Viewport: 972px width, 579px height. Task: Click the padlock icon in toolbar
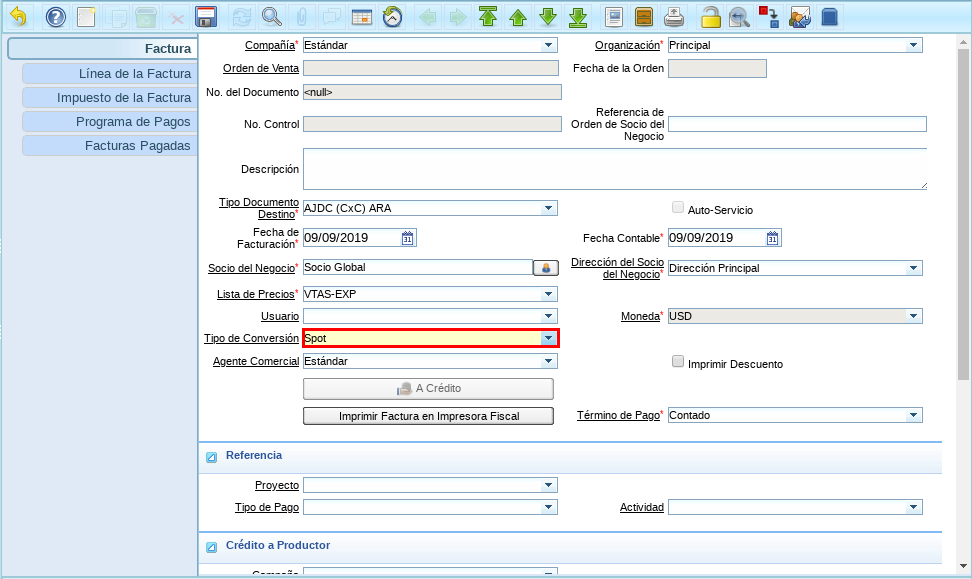point(710,17)
